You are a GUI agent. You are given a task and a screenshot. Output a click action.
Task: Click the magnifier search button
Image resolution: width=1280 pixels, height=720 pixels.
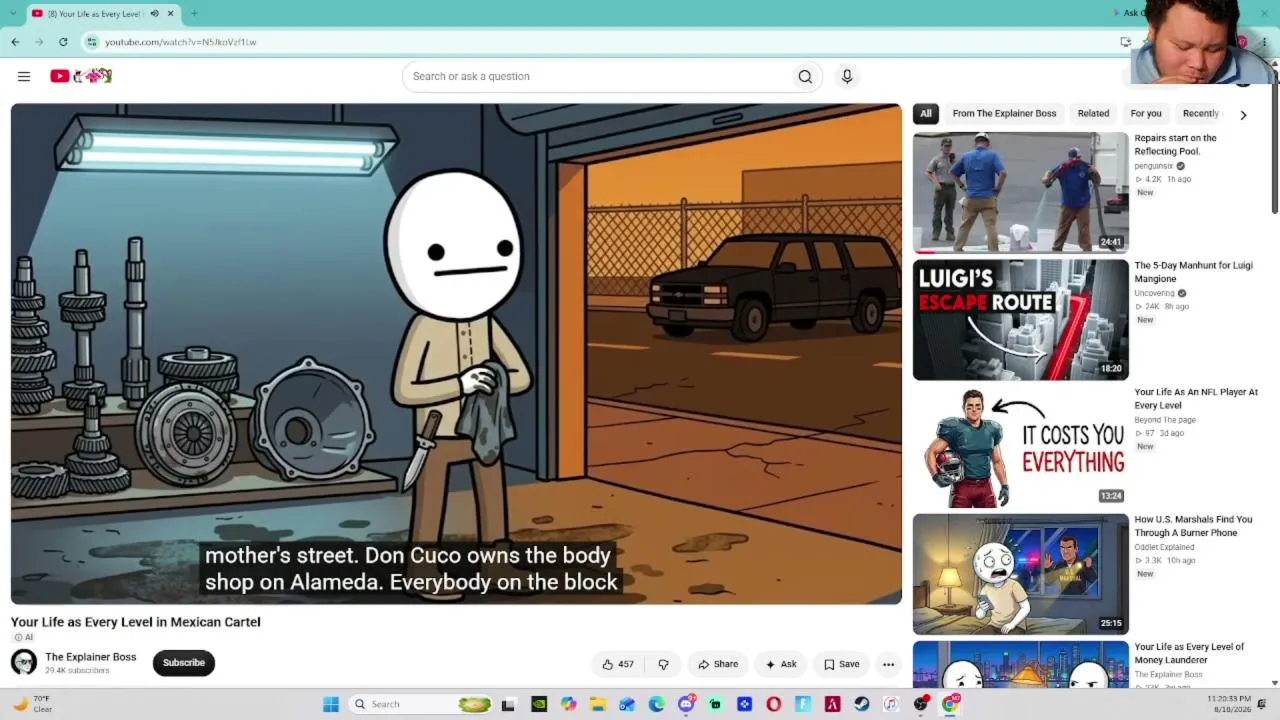pyautogui.click(x=805, y=76)
